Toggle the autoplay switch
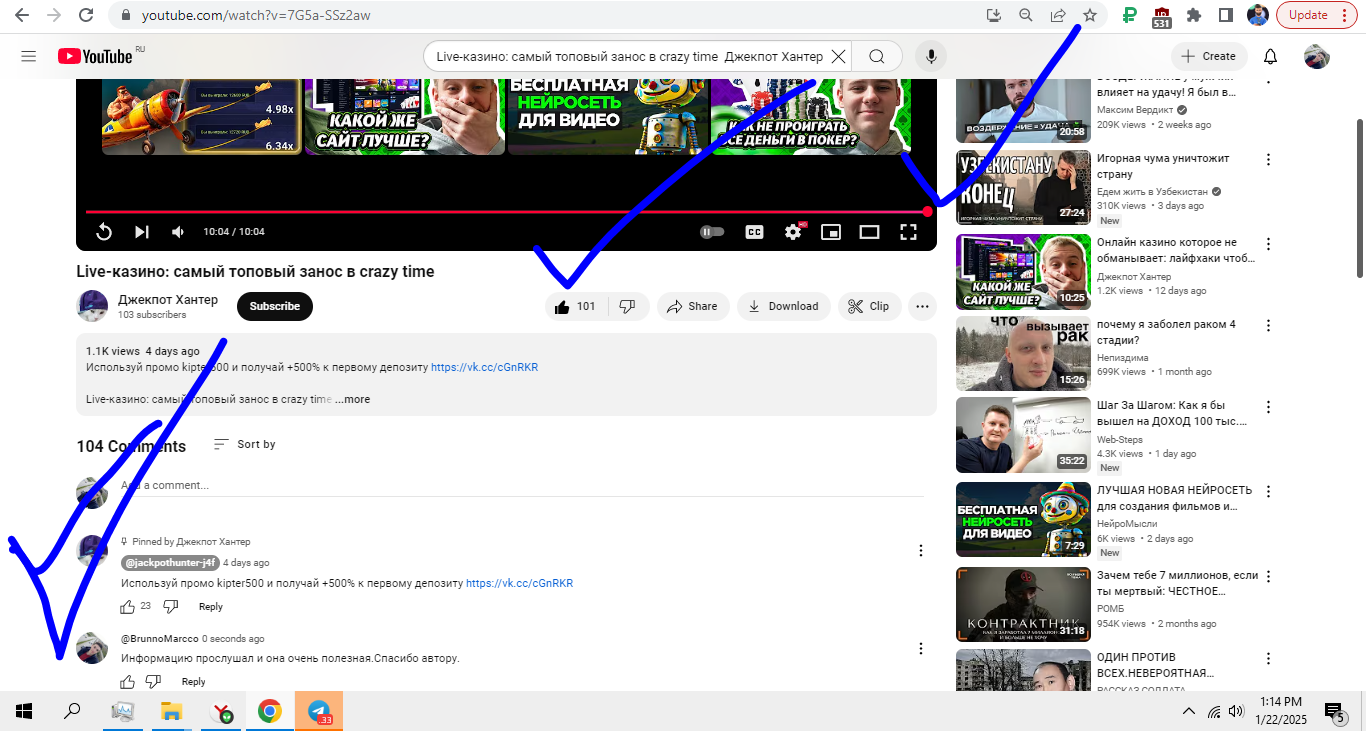The width and height of the screenshot is (1366, 731). point(712,232)
